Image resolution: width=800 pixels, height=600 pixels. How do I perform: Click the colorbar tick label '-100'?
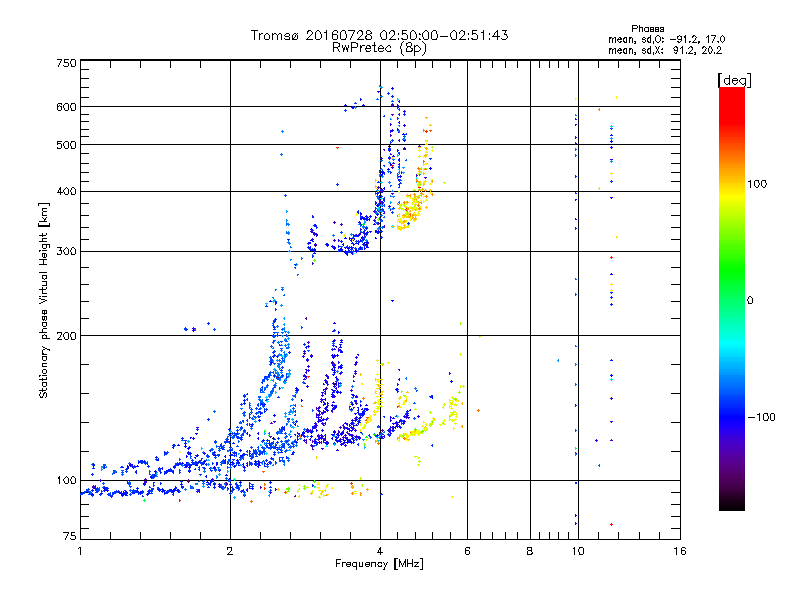tap(762, 417)
